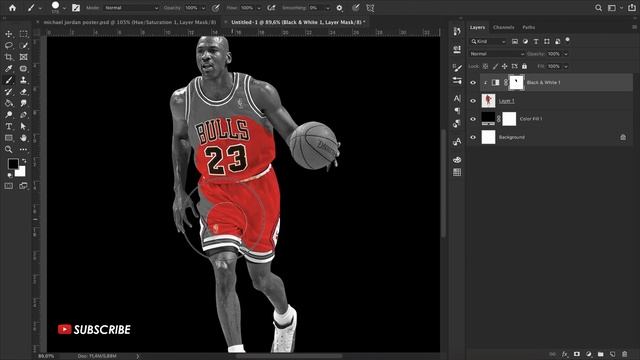Select the Zoom tool
640x360 pixels.
9,149
